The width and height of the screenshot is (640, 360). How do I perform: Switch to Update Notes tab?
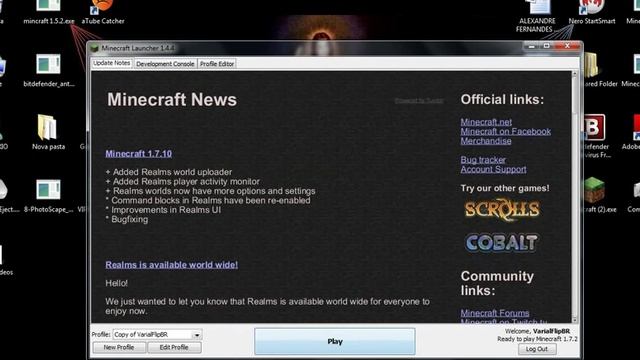coord(111,63)
